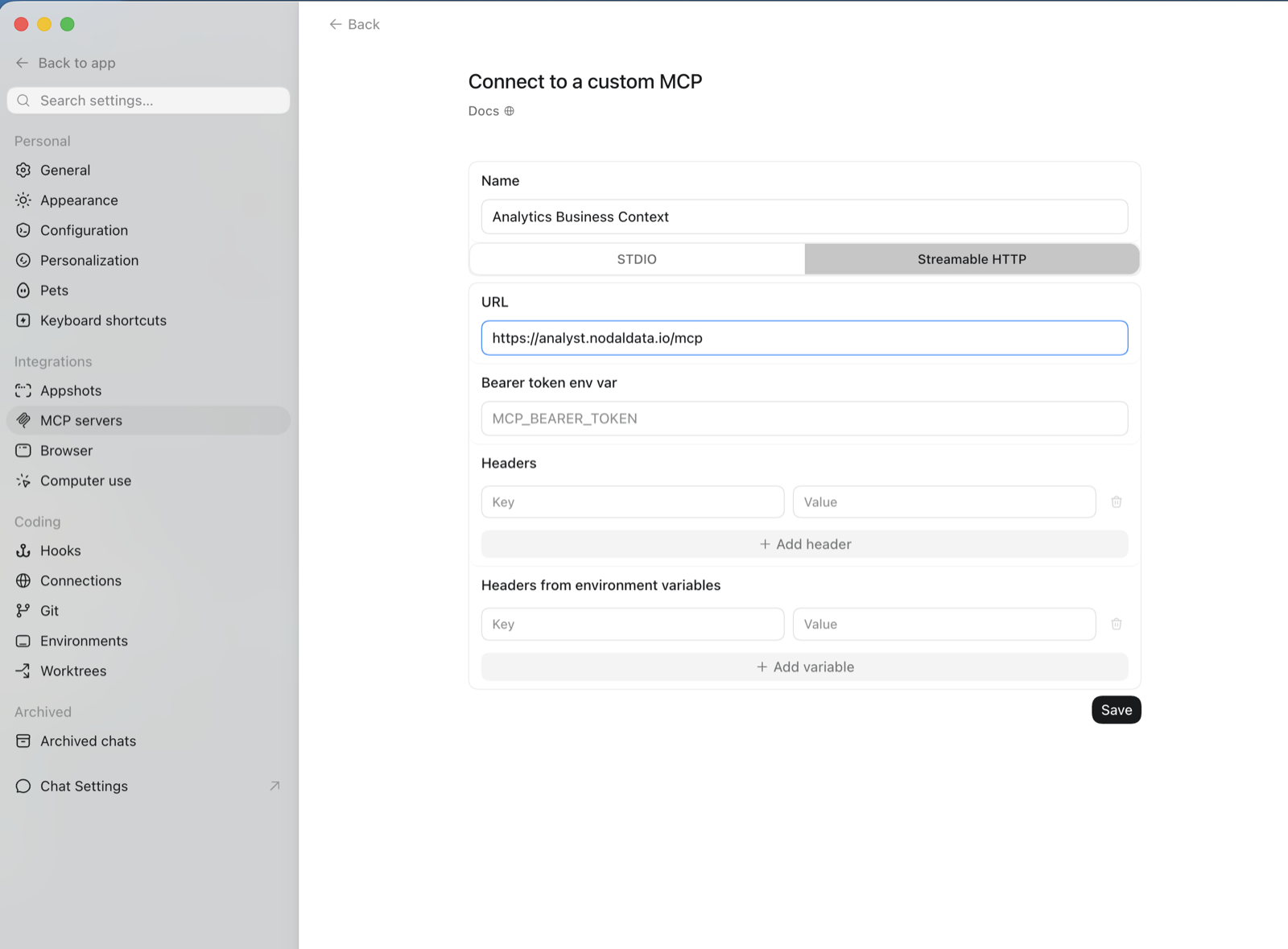This screenshot has width=1288, height=949.
Task: Click the Back to app arrow icon
Action: click(x=23, y=63)
